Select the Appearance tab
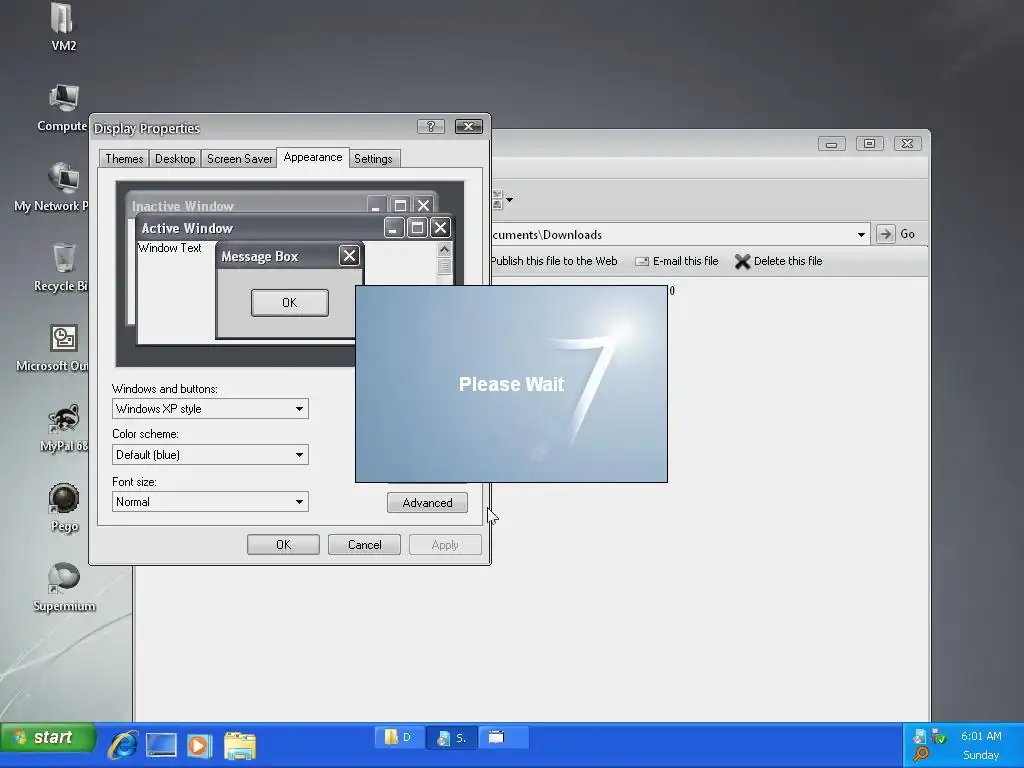The height and width of the screenshot is (768, 1024). [313, 157]
